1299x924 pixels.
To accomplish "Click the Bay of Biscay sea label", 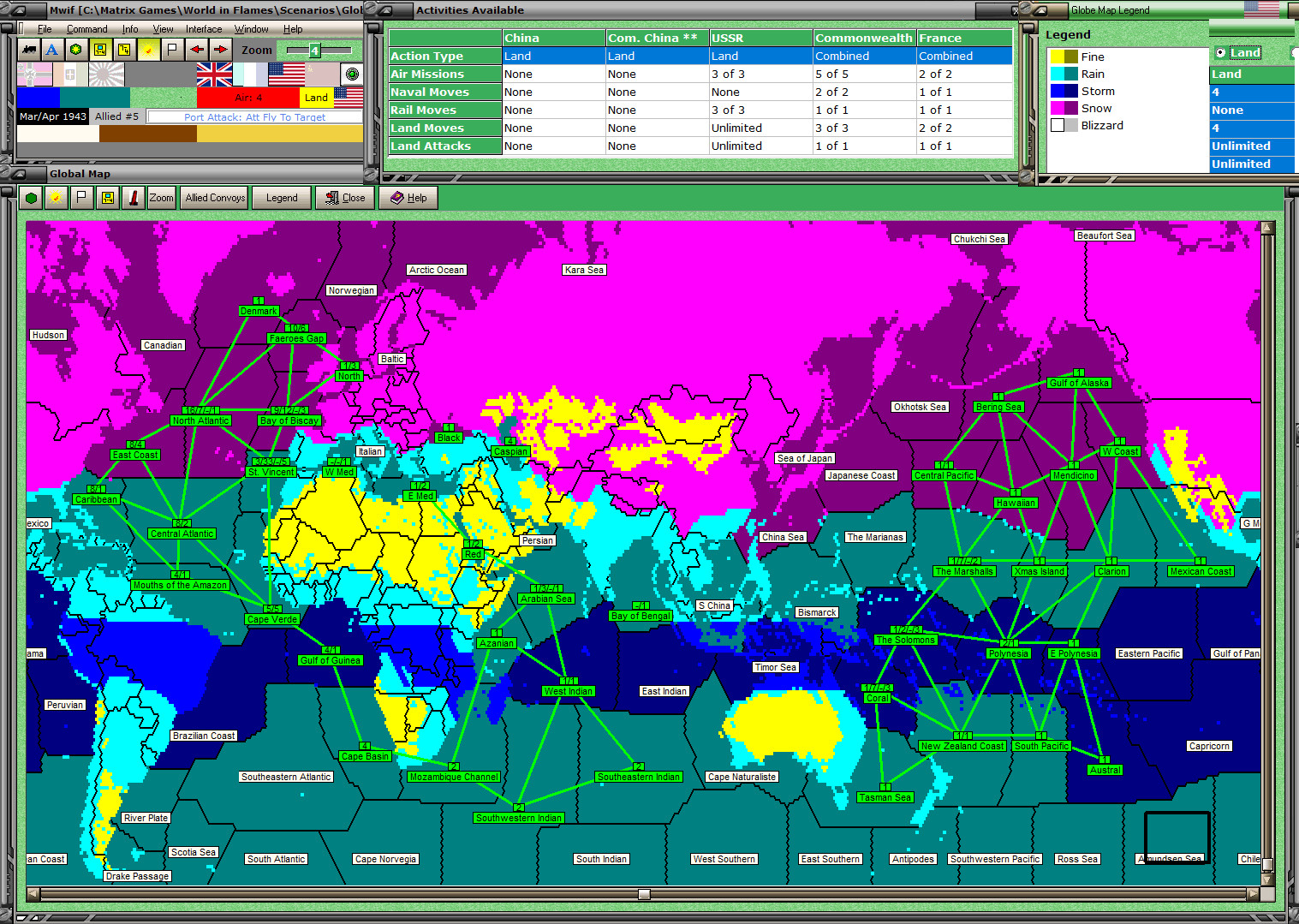I will 289,420.
